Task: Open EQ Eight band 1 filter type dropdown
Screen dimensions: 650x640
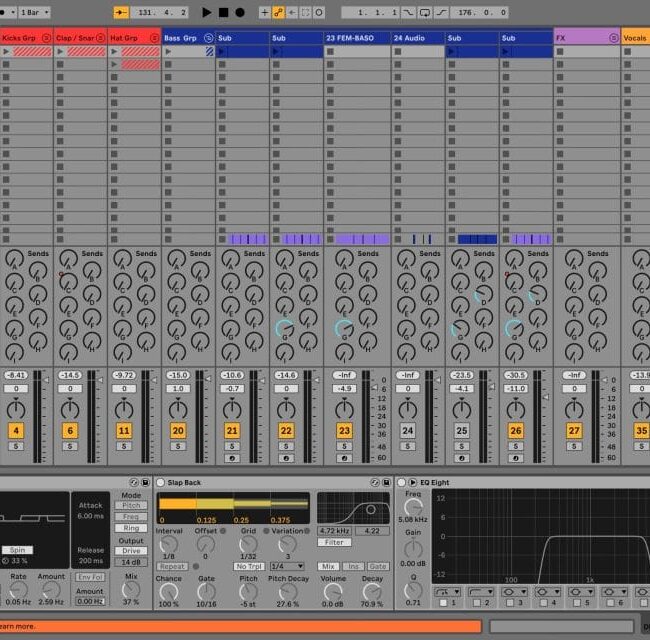Action: pos(448,591)
